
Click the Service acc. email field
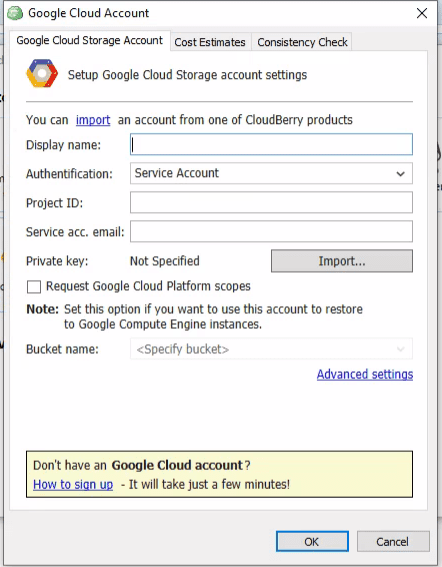(x=271, y=231)
